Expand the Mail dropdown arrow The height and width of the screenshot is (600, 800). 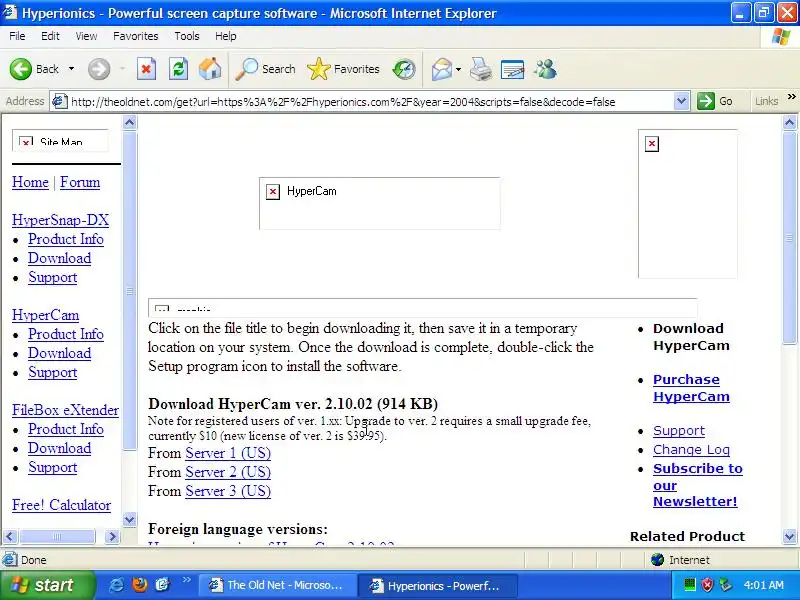(458, 69)
